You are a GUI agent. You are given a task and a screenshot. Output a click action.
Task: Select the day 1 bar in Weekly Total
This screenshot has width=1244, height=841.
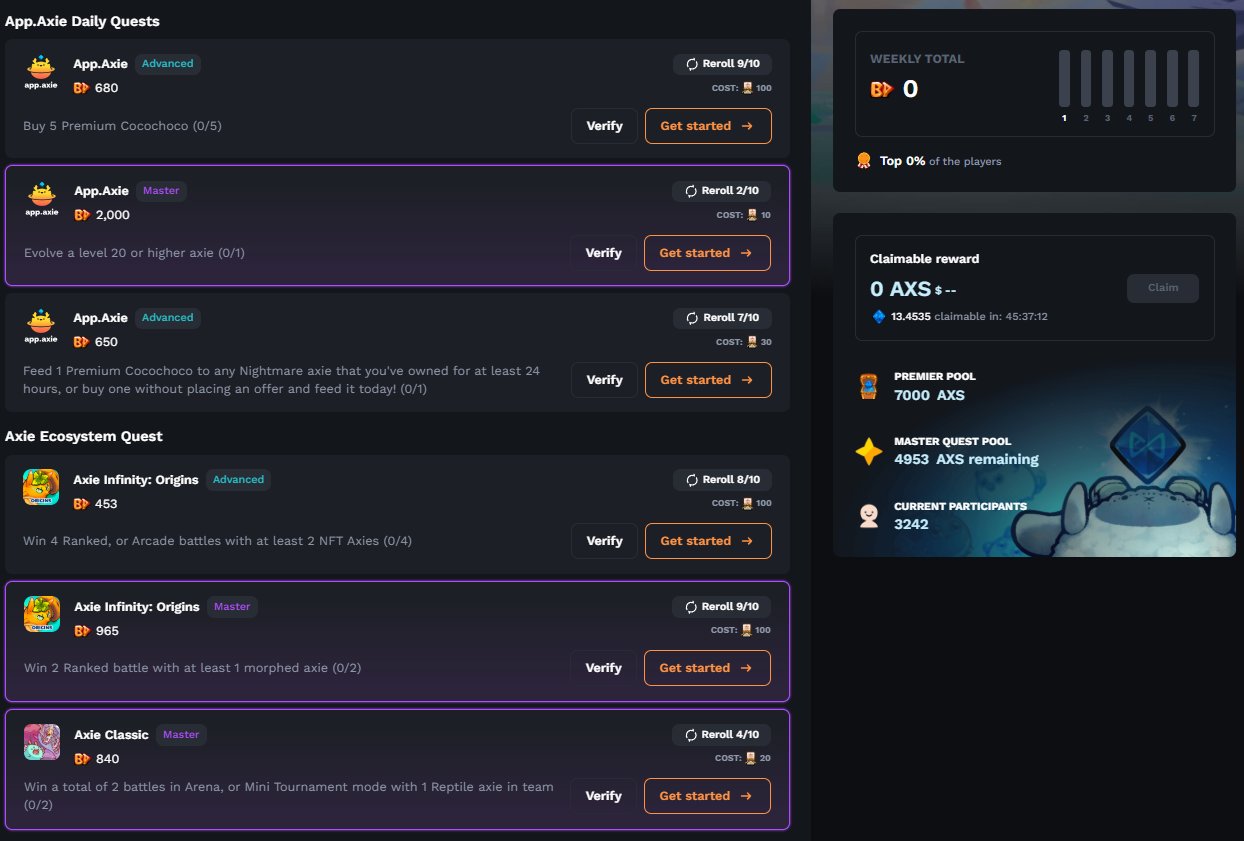pos(1064,79)
